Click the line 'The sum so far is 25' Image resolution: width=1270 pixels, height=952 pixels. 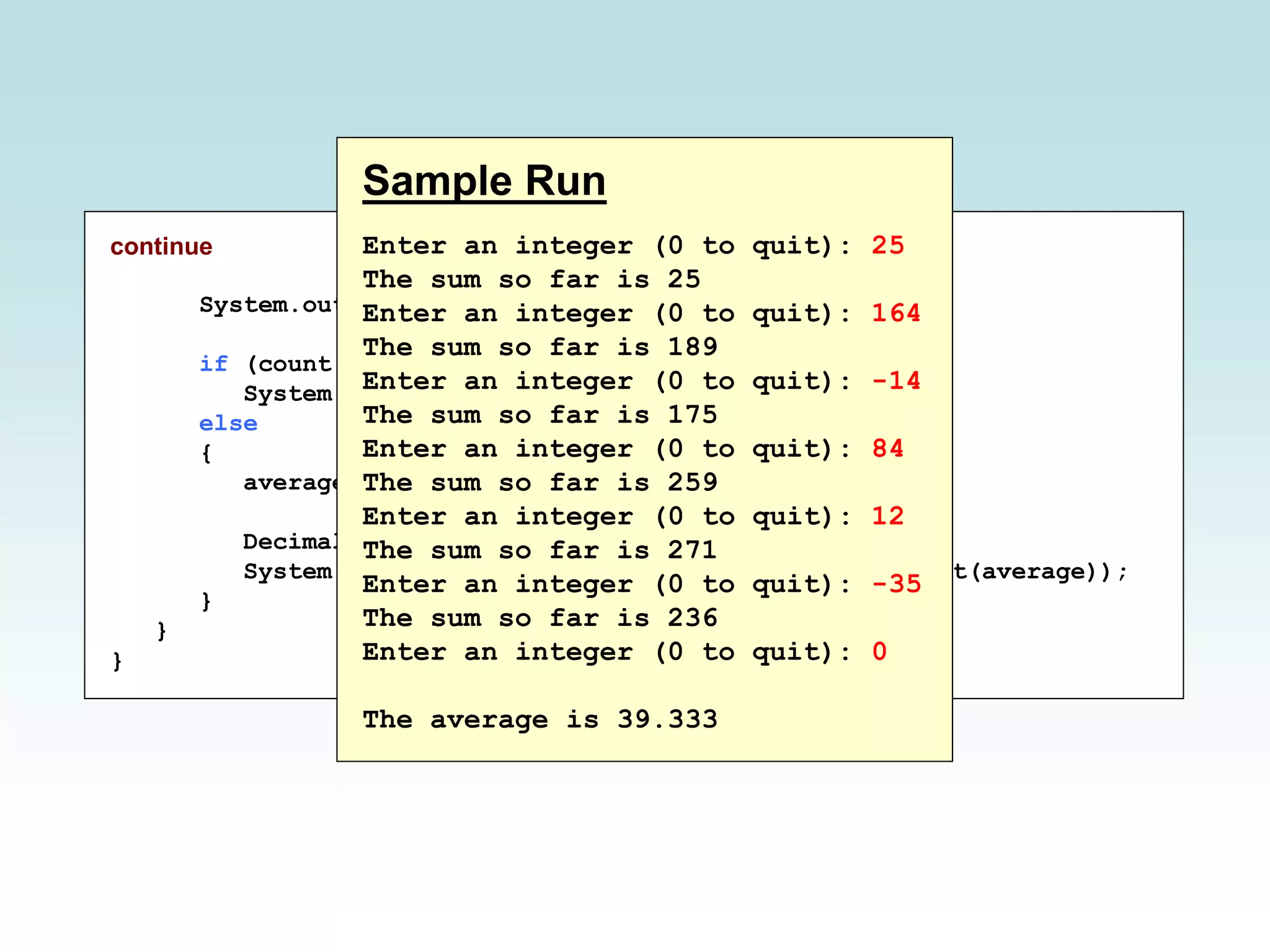click(x=531, y=280)
